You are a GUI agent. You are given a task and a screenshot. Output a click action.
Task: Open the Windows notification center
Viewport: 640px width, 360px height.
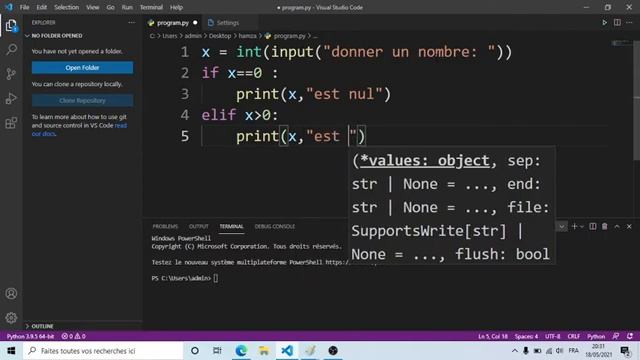(x=625, y=351)
